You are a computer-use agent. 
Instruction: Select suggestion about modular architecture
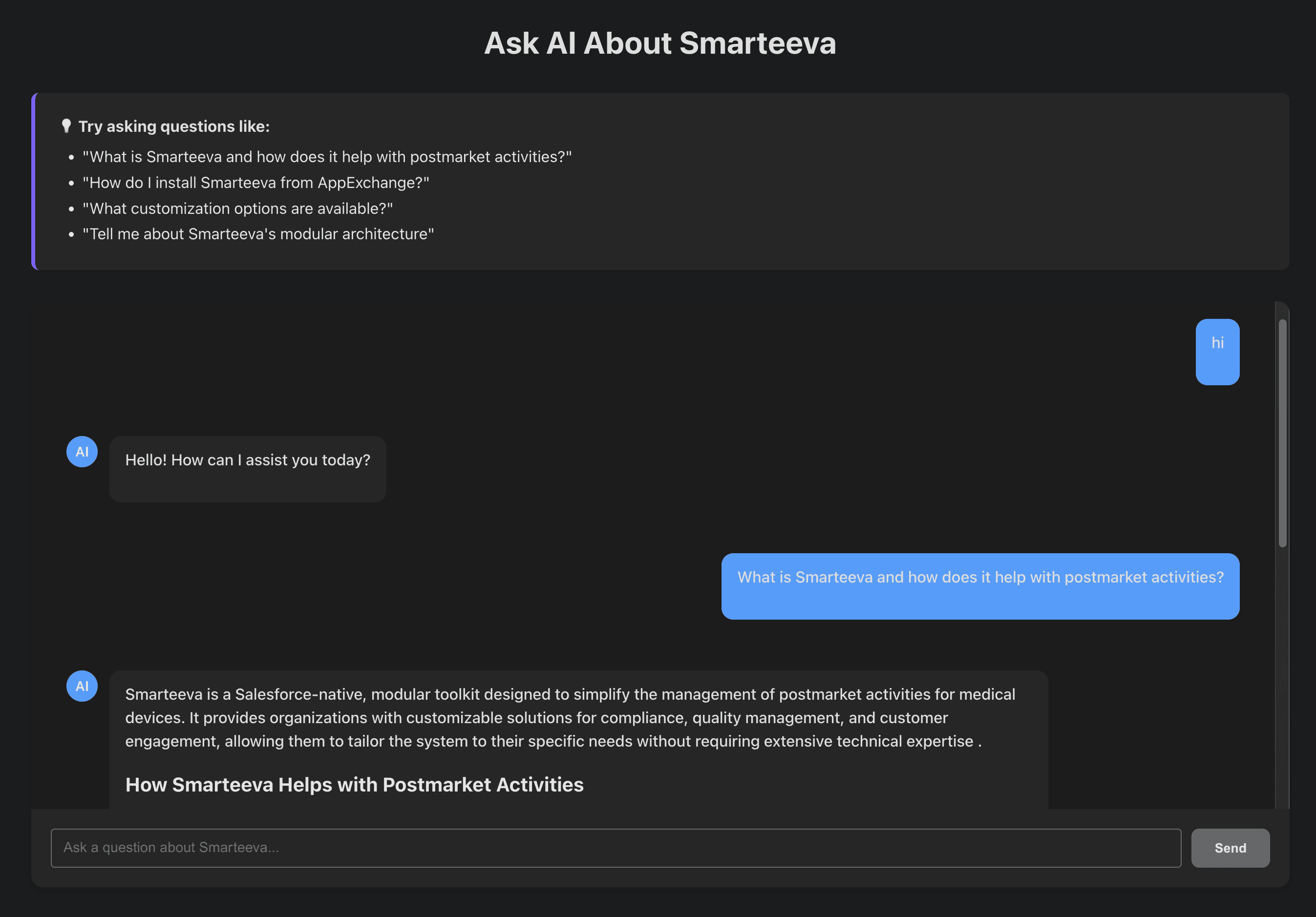click(258, 234)
